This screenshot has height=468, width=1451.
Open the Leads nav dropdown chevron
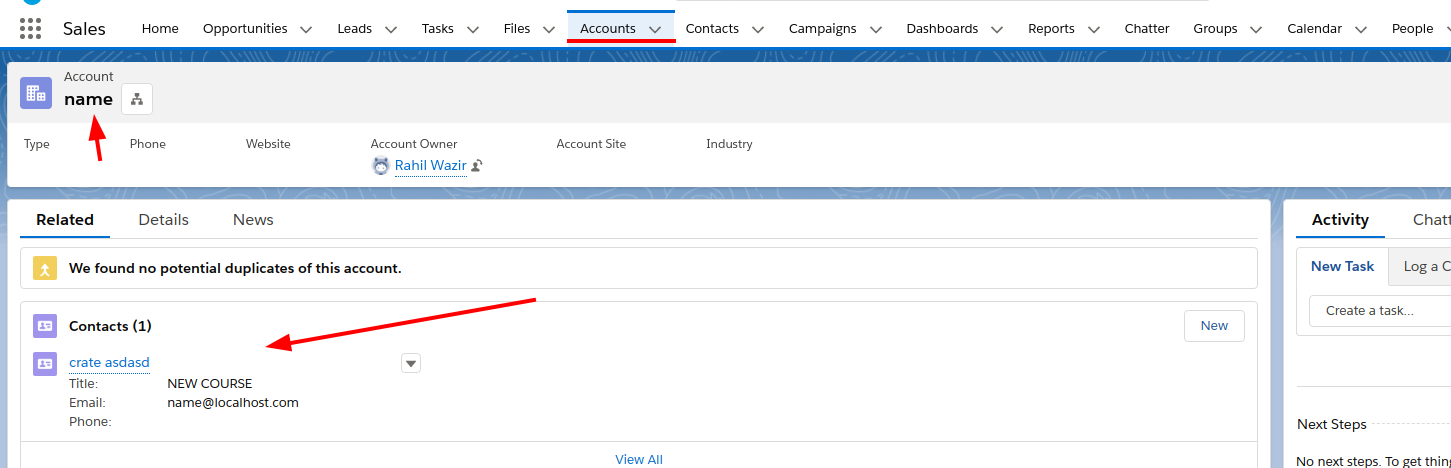click(390, 29)
